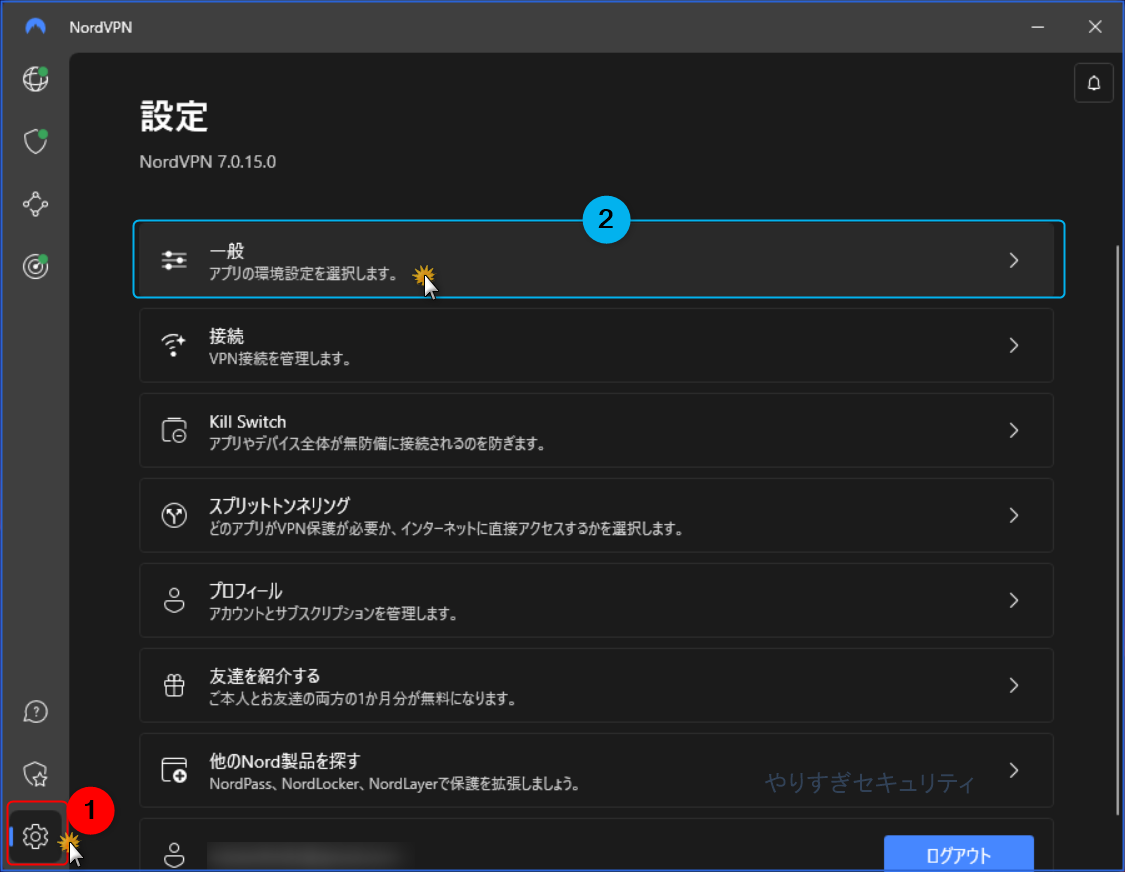This screenshot has width=1125, height=872.
Task: Open Dark Web Monitor radar icon
Action: (35, 266)
